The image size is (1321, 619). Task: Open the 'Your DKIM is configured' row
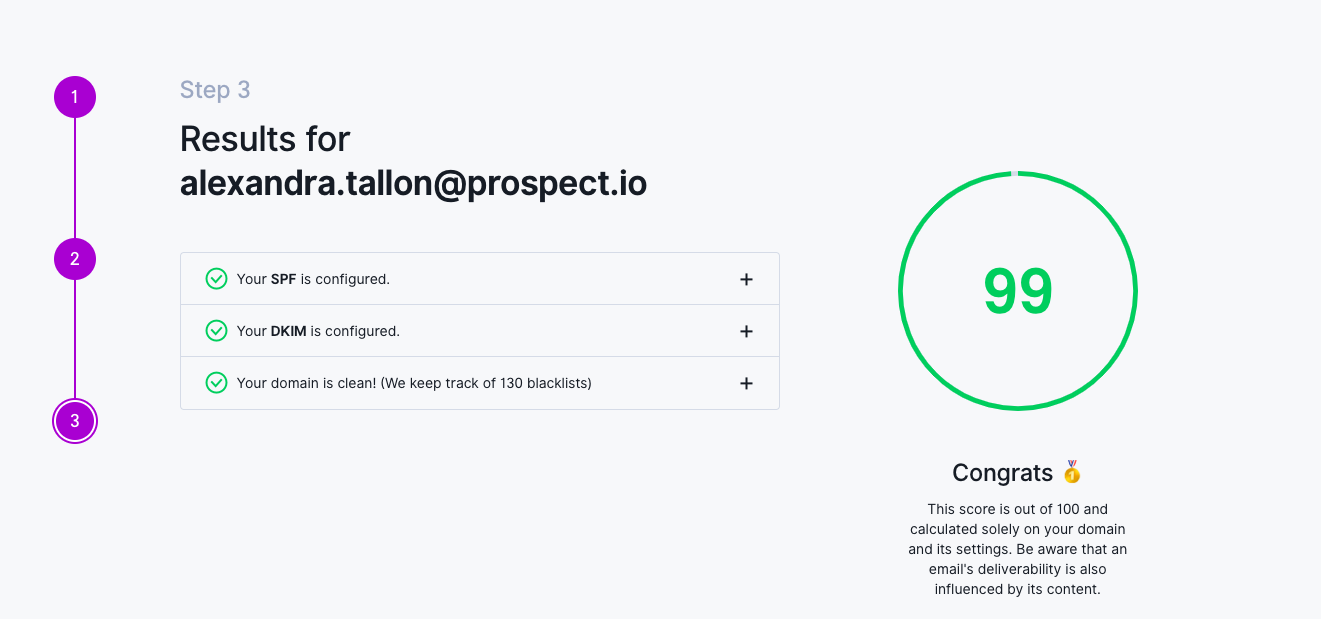coord(480,331)
